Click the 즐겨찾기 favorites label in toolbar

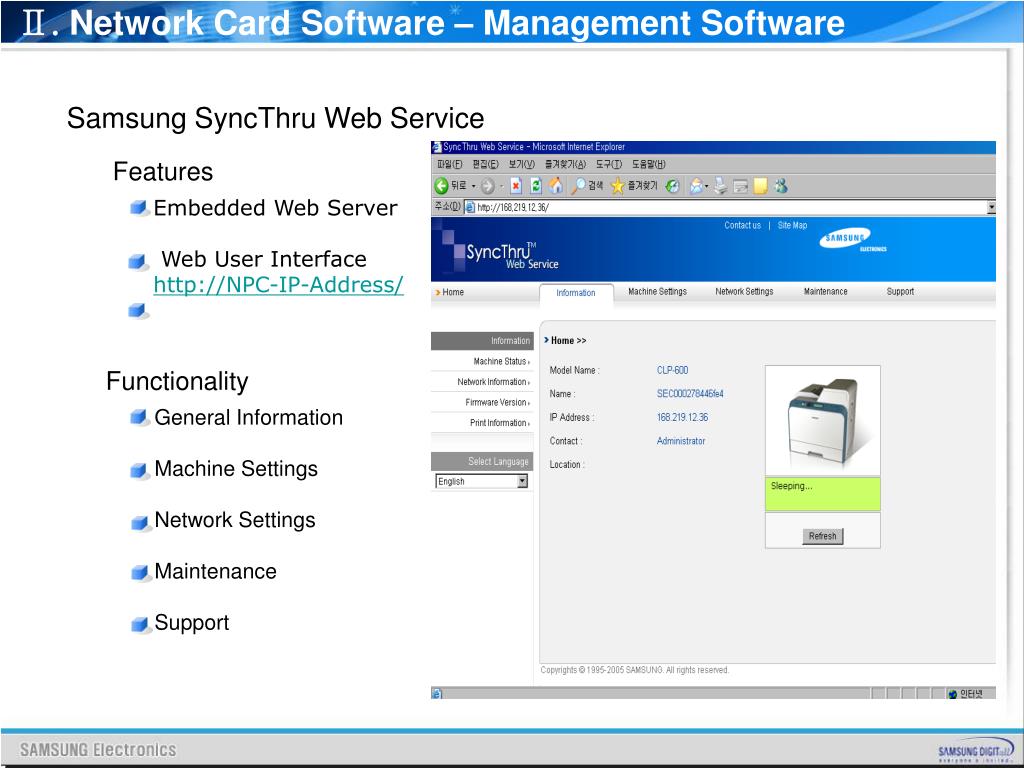[643, 186]
